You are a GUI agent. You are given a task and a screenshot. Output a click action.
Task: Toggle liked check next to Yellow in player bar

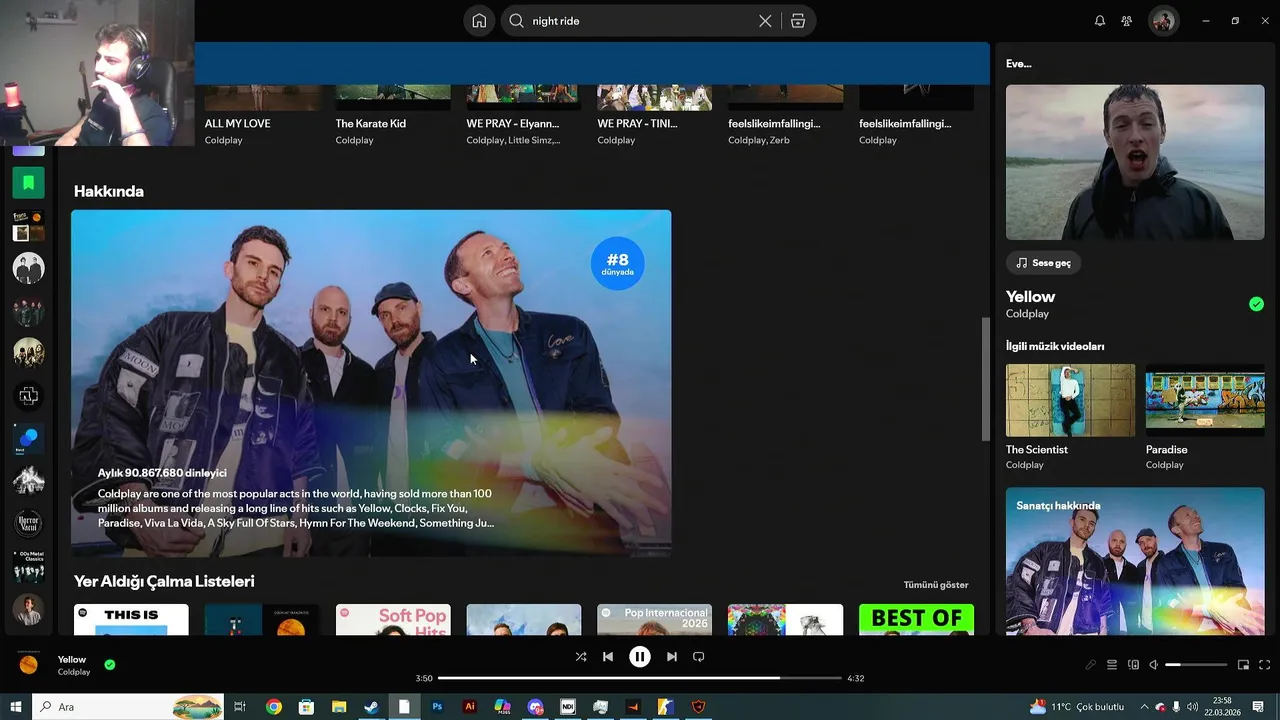110,664
